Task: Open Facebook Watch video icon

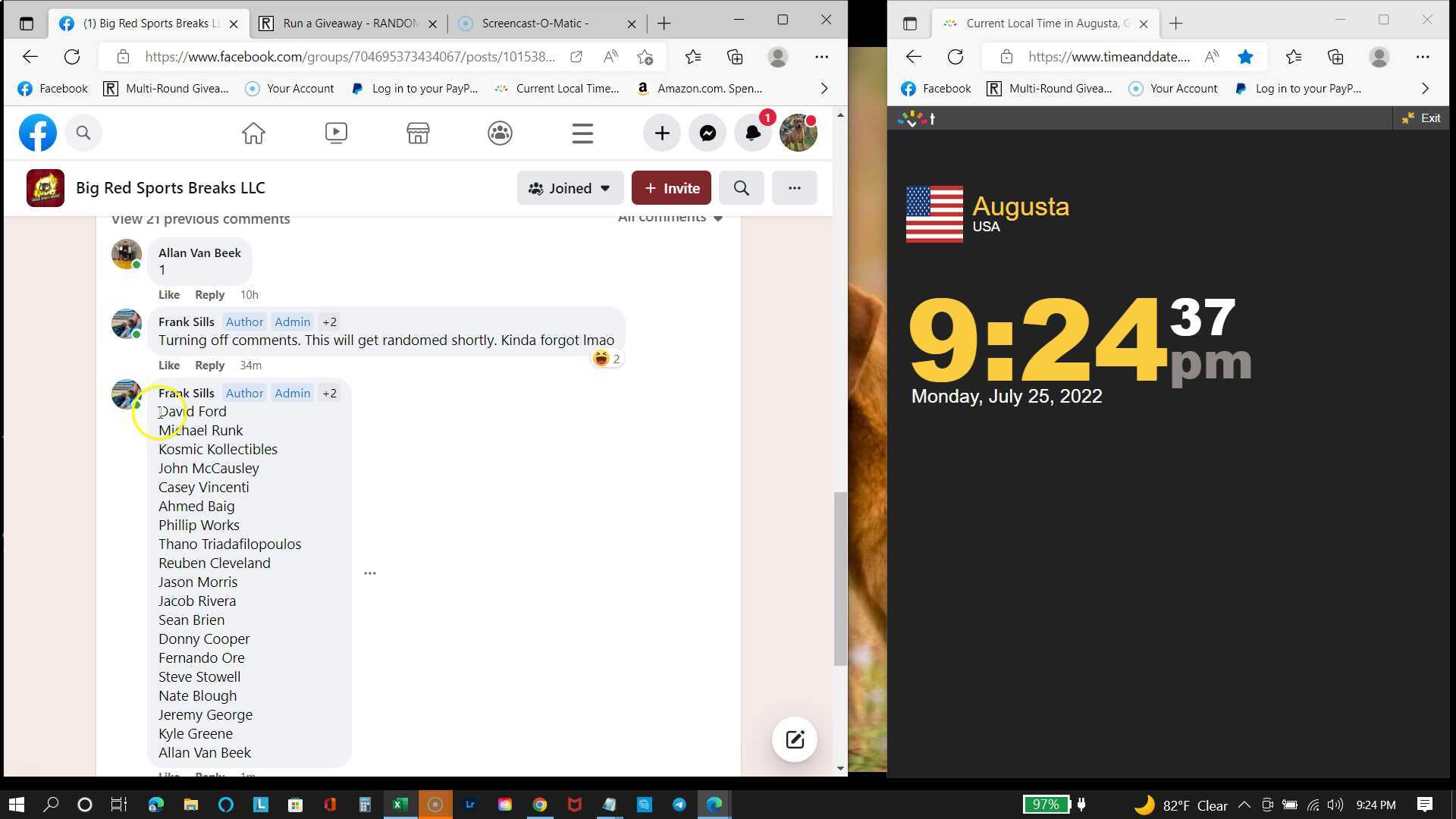Action: (336, 133)
